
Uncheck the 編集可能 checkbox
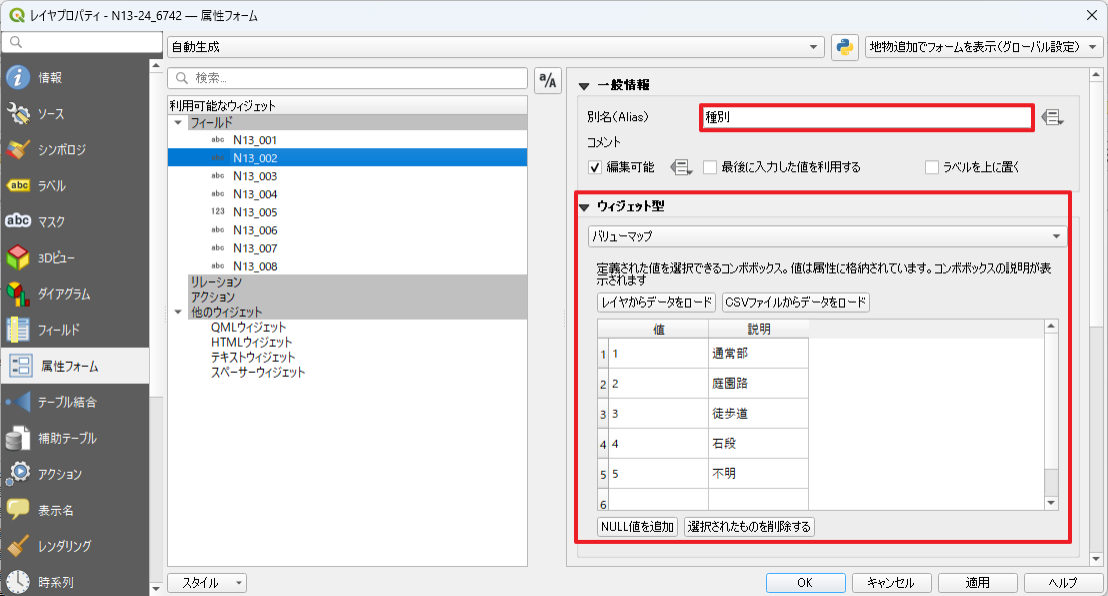coord(595,167)
